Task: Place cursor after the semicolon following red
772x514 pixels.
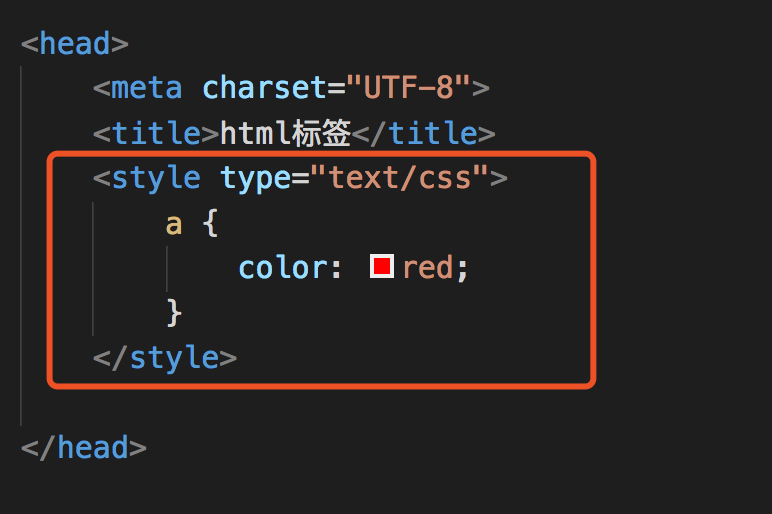Action: [x=470, y=267]
